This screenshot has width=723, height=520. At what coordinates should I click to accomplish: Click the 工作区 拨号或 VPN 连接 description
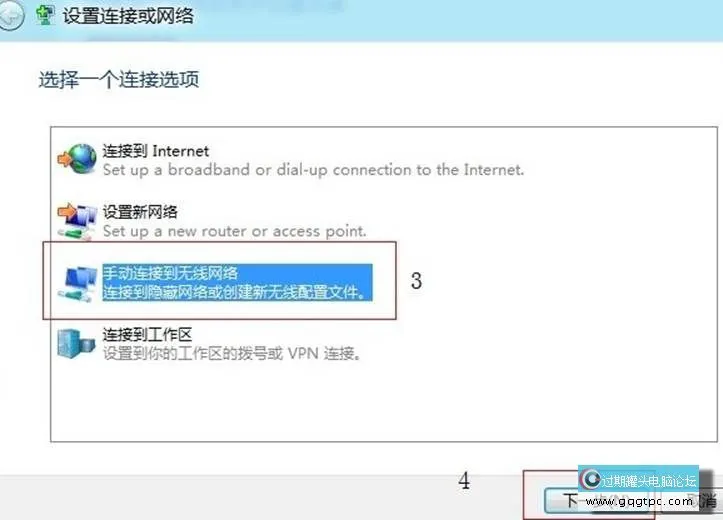click(x=232, y=354)
